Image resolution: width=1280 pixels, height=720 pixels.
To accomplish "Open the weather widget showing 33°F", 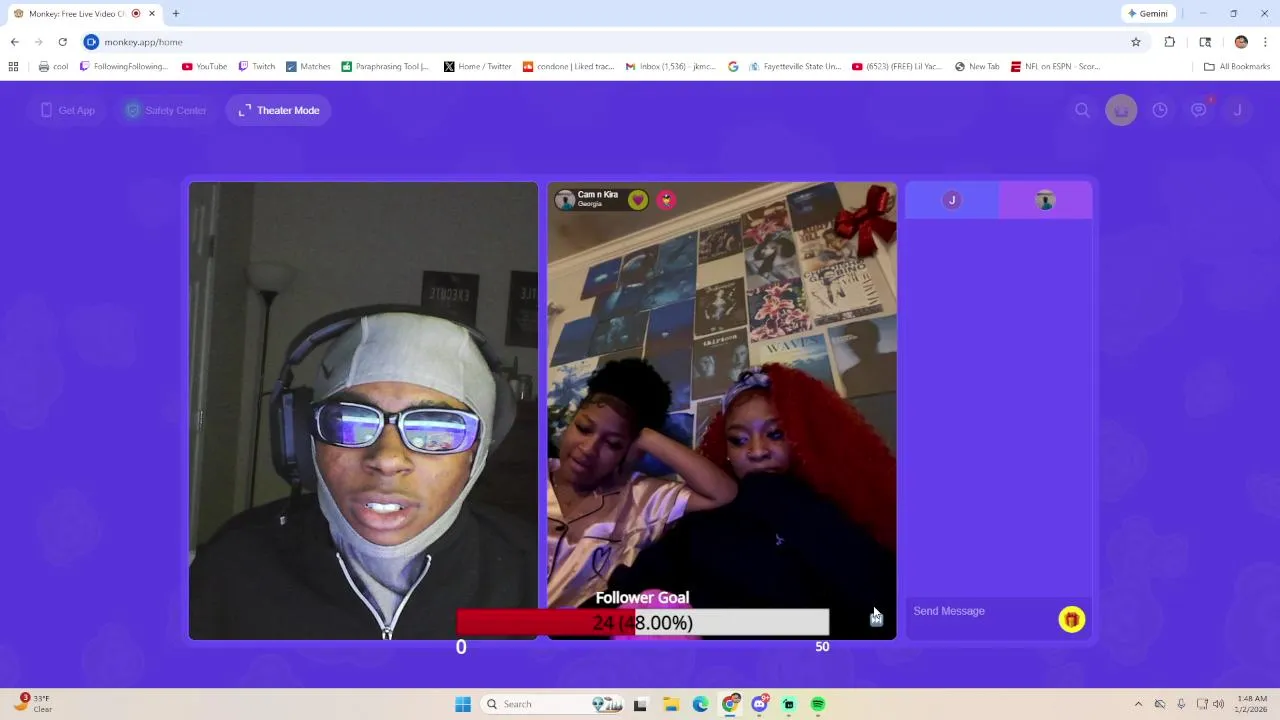I will click(33, 704).
